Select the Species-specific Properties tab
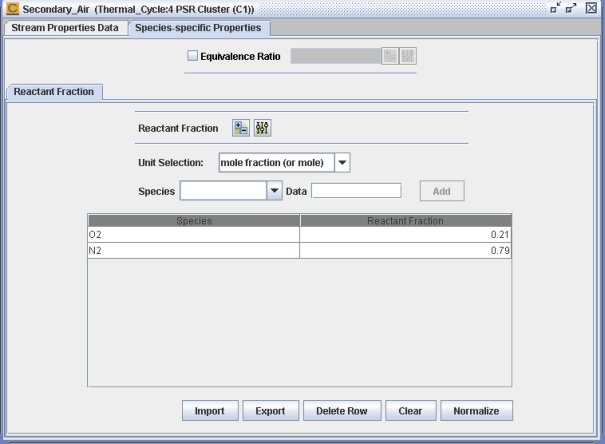Image resolution: width=605 pixels, height=444 pixels. (198, 28)
